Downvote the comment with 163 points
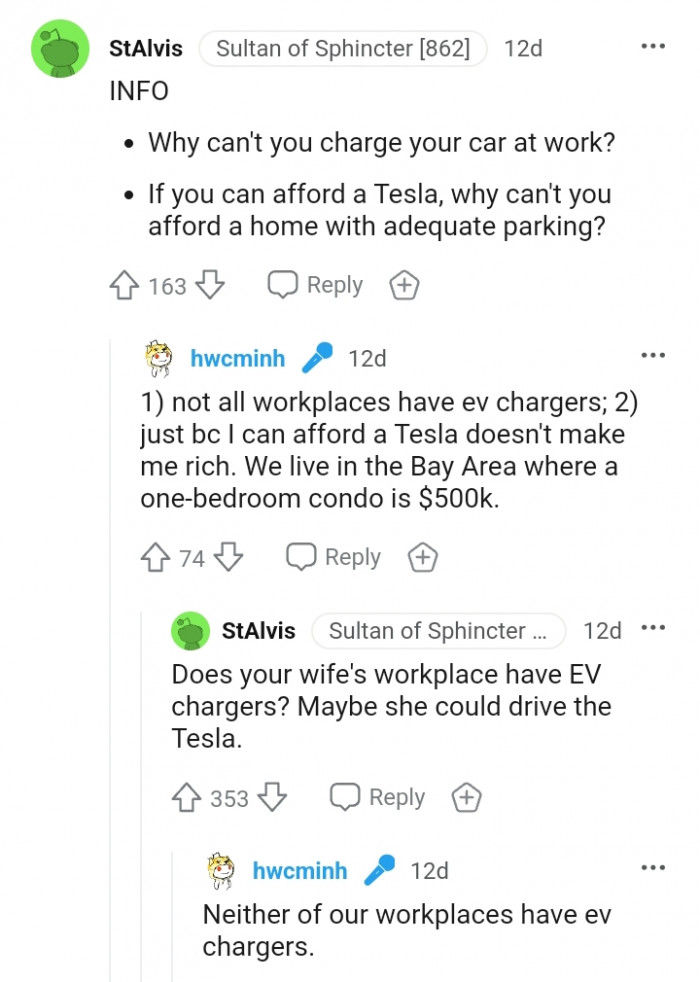 tap(209, 286)
